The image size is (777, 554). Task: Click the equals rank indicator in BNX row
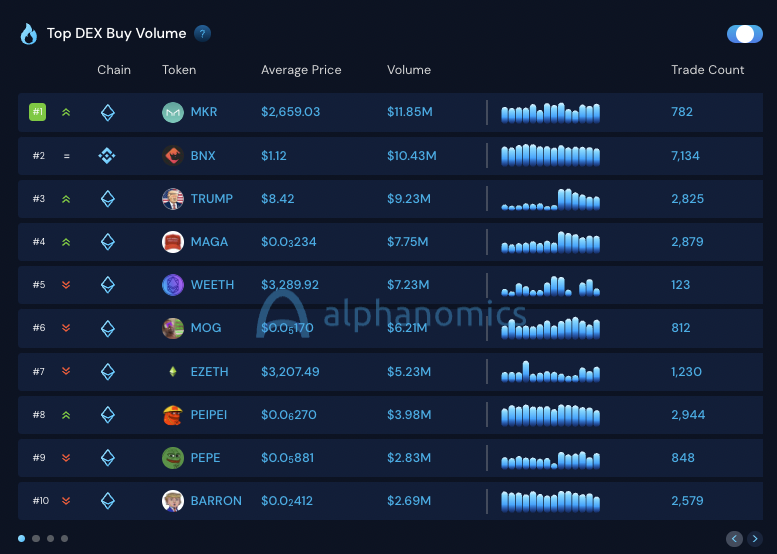(x=66, y=156)
